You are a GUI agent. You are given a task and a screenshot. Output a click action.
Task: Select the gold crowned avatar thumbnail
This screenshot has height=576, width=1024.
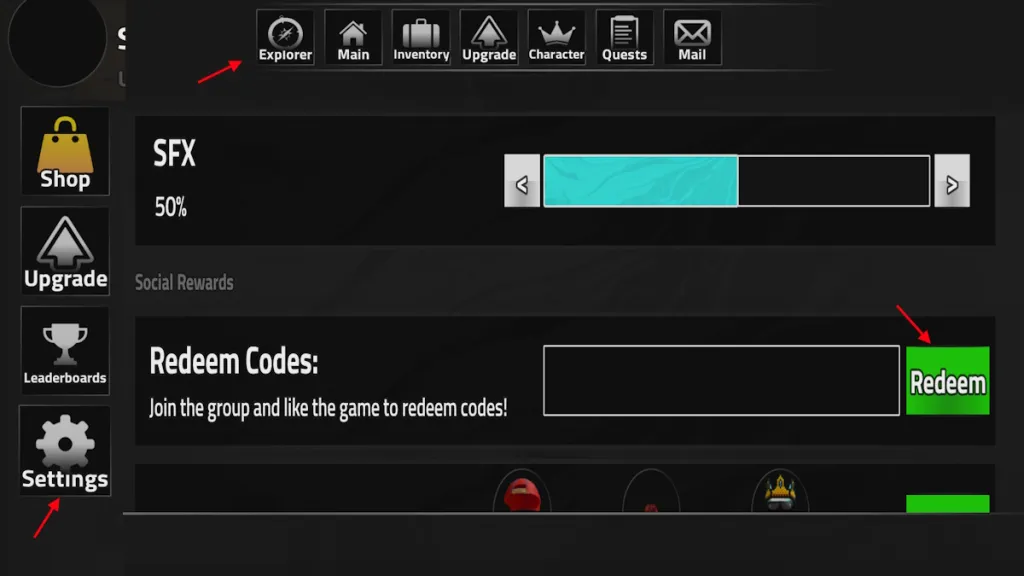click(x=780, y=491)
